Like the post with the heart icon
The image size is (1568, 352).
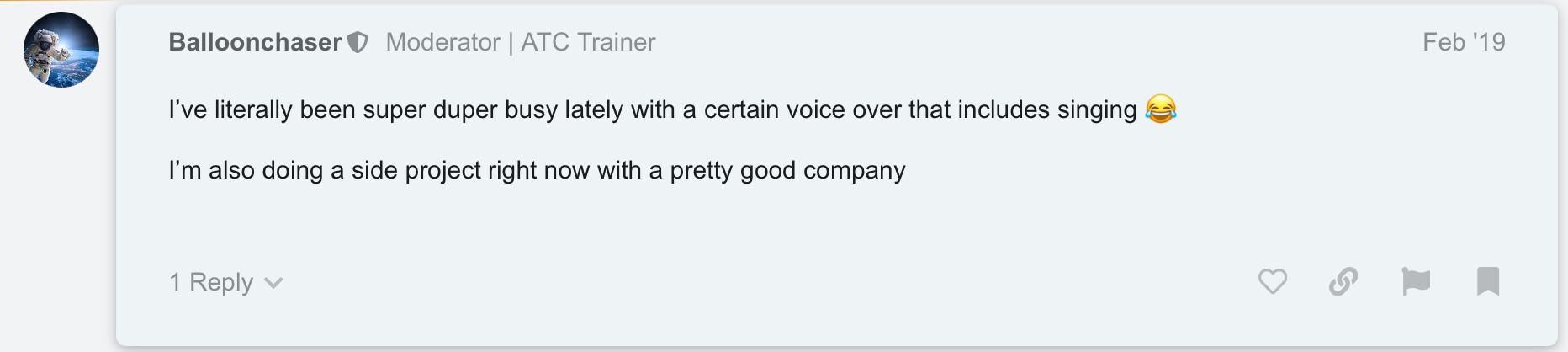[1273, 281]
